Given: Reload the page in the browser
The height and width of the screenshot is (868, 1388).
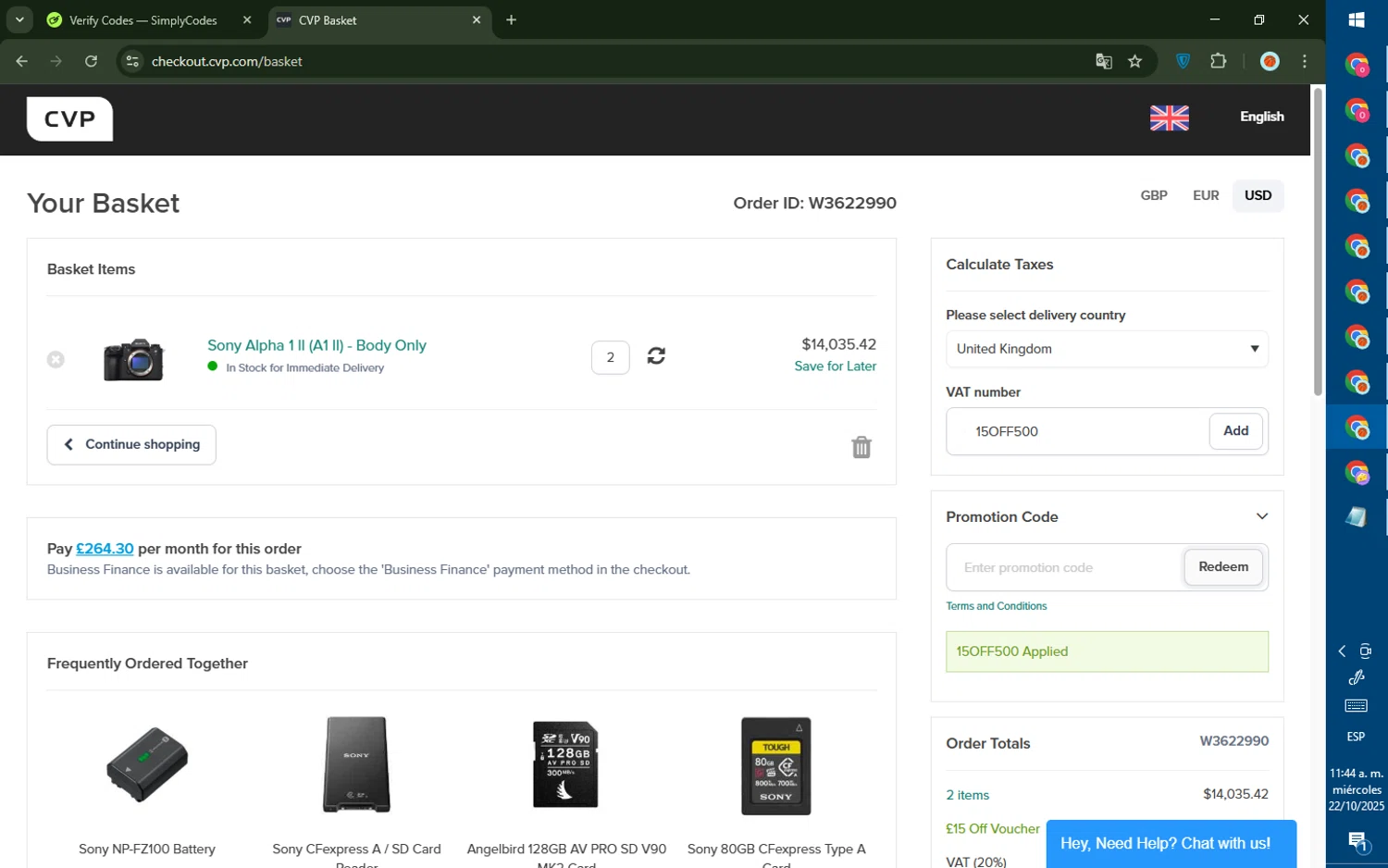Looking at the screenshot, I should [91, 61].
